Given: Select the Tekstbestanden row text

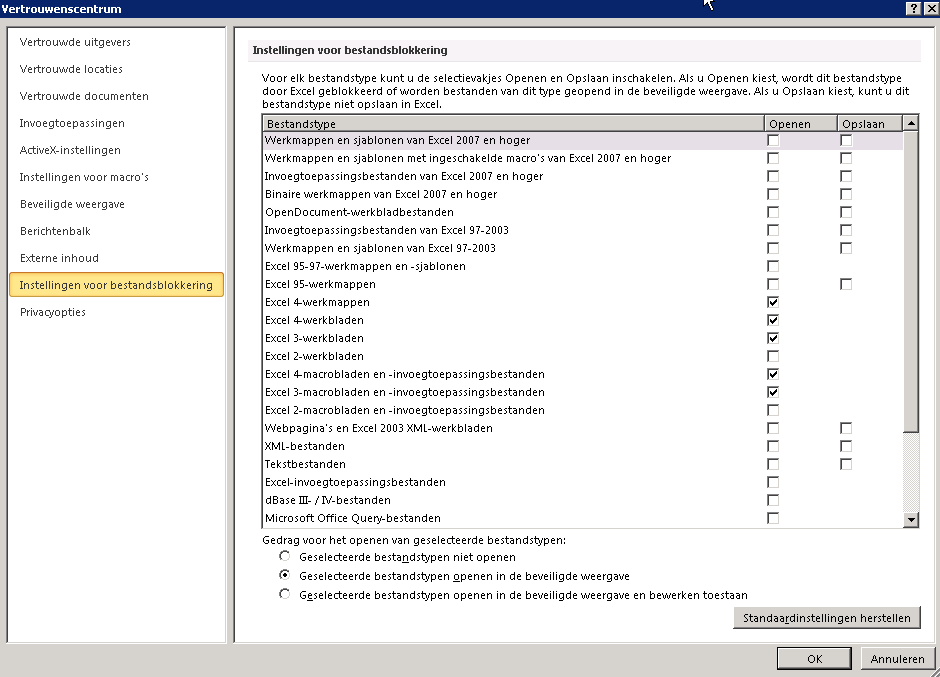Looking at the screenshot, I should click(305, 464).
